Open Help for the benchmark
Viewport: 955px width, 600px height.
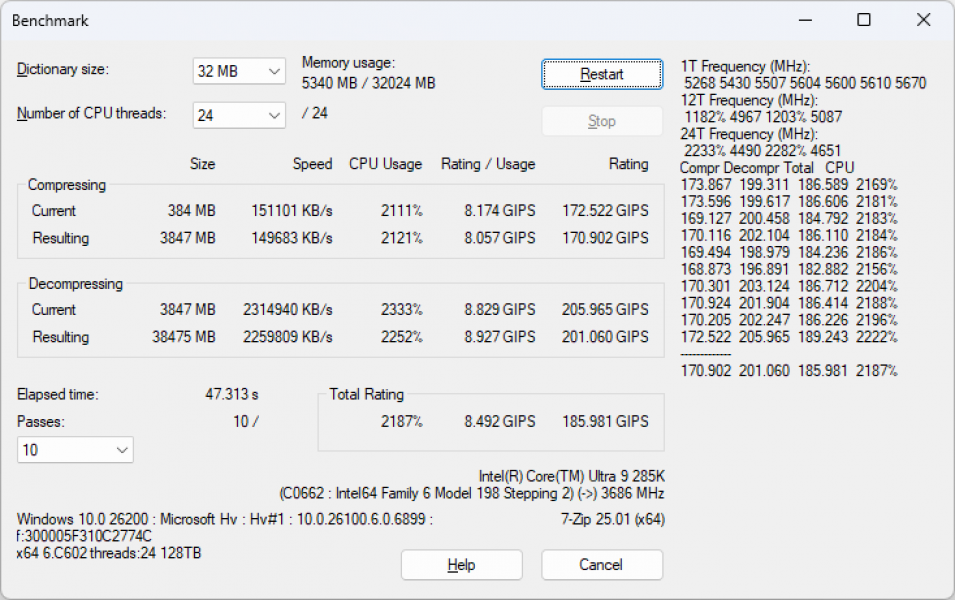(461, 565)
